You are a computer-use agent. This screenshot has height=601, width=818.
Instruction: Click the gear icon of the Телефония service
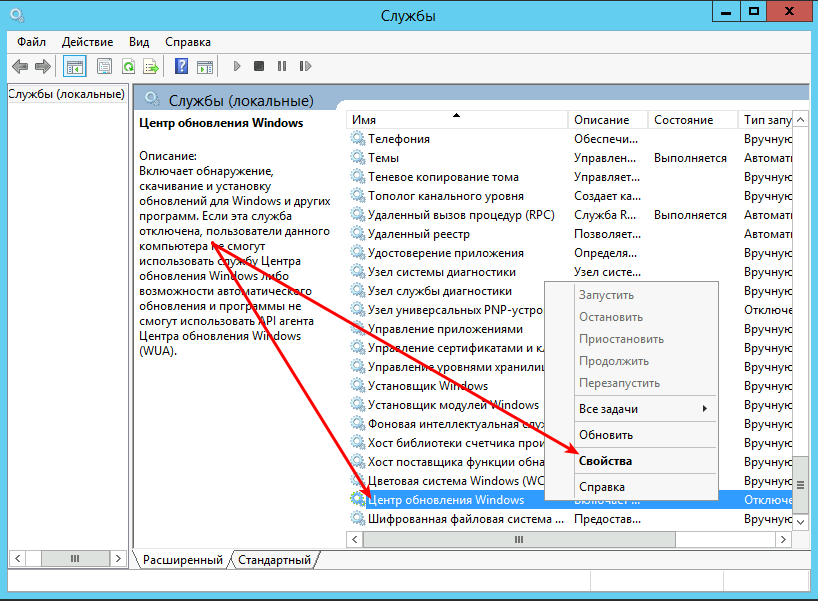357,138
